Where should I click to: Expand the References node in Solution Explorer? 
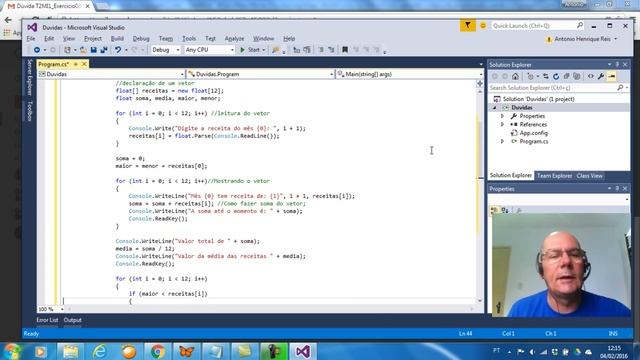[x=502, y=124]
